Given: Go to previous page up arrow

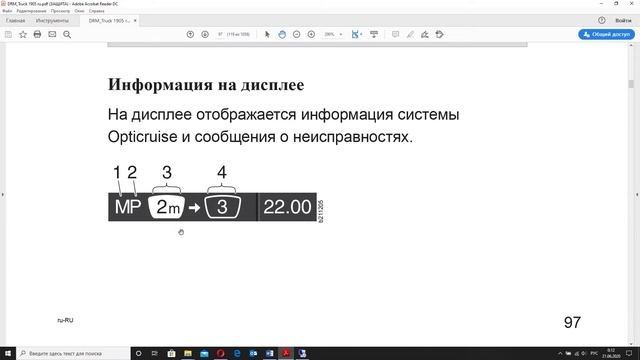Looking at the screenshot, I should 190,34.
